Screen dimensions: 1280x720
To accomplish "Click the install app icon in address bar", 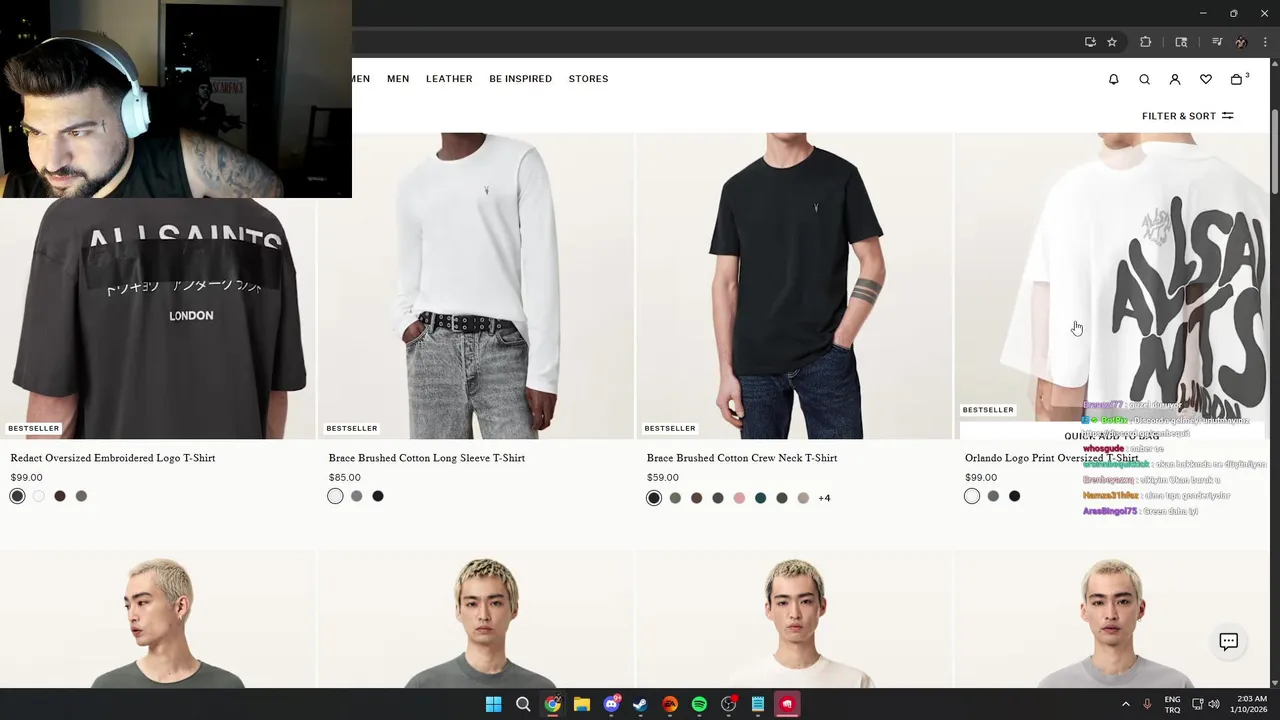I will coord(1090,42).
